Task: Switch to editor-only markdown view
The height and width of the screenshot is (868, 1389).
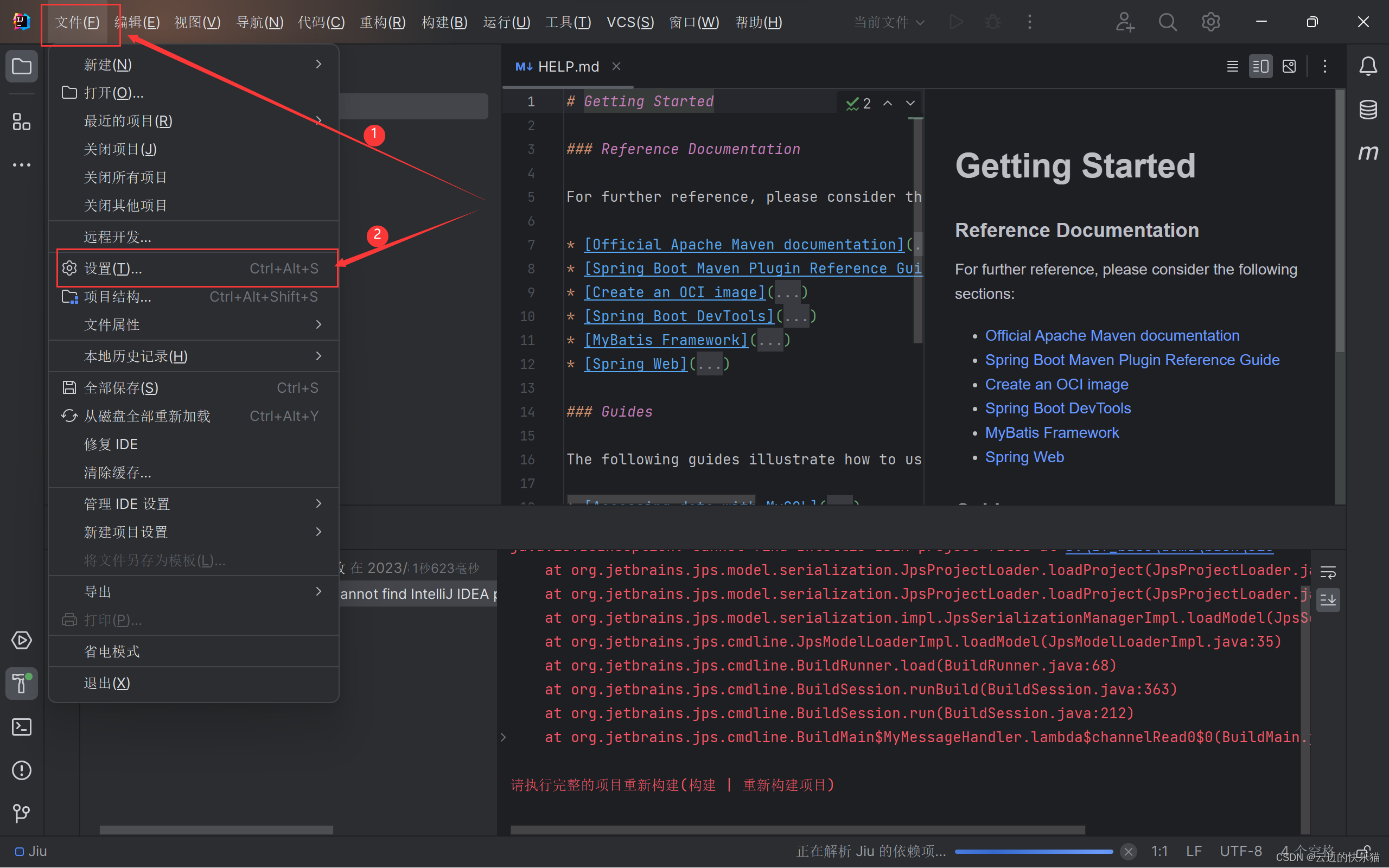Action: pos(1232,67)
